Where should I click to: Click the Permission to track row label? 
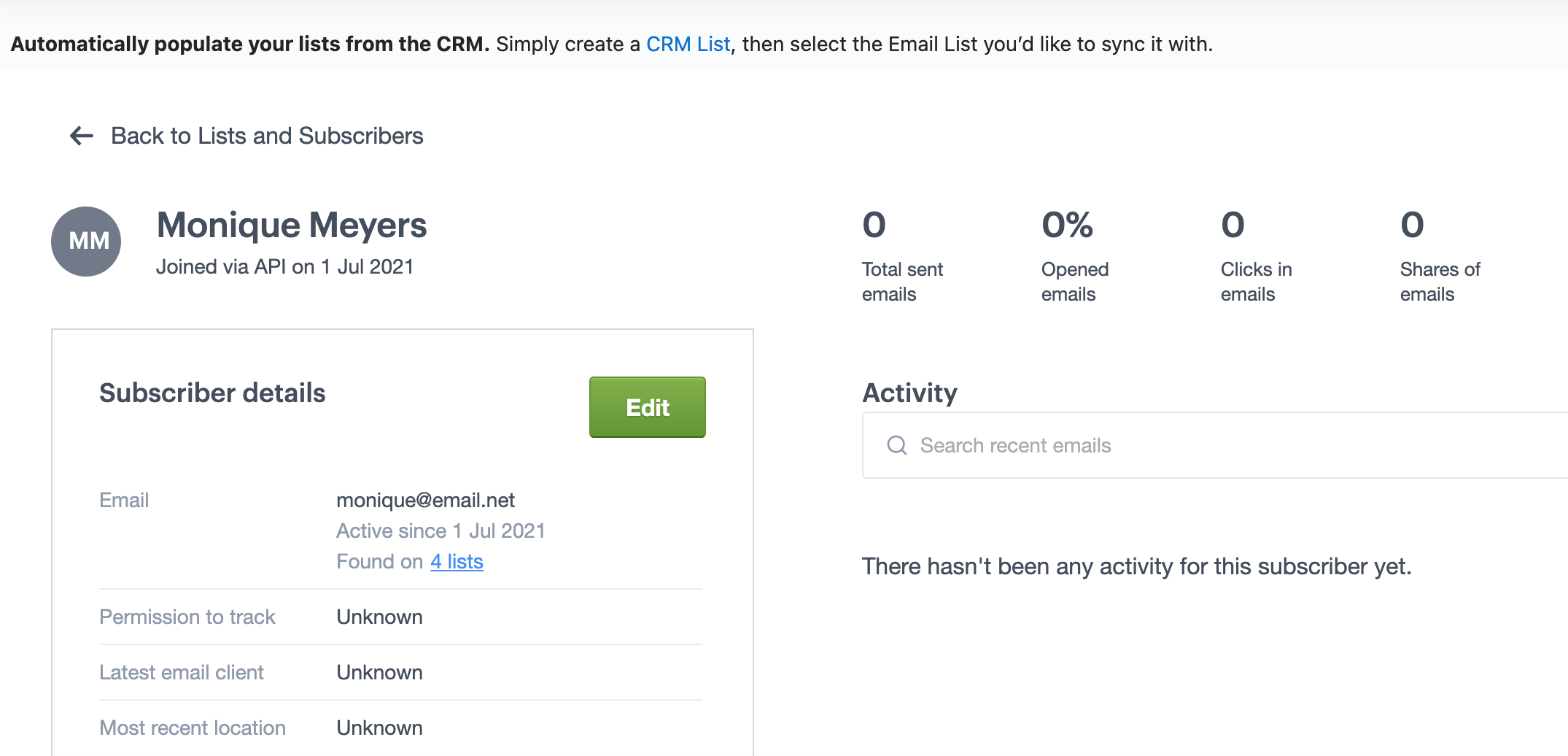187,617
